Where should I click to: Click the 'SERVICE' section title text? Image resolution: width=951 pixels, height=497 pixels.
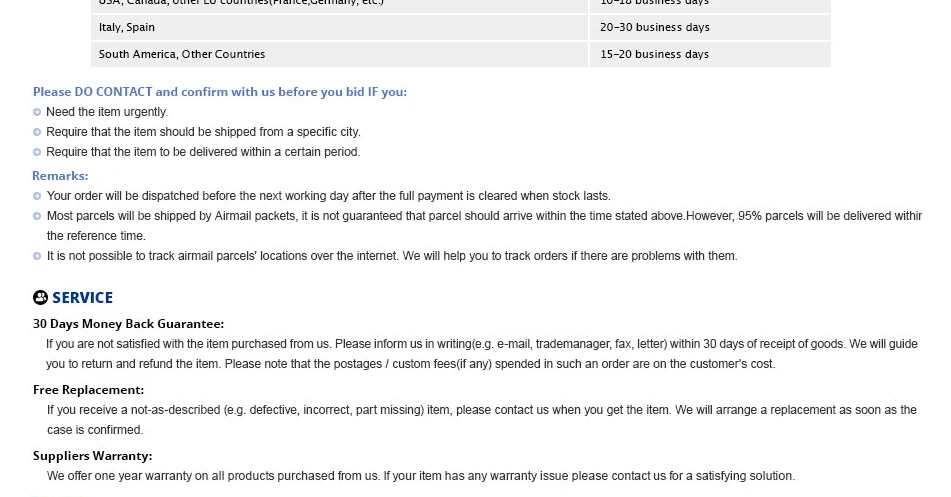pos(82,298)
